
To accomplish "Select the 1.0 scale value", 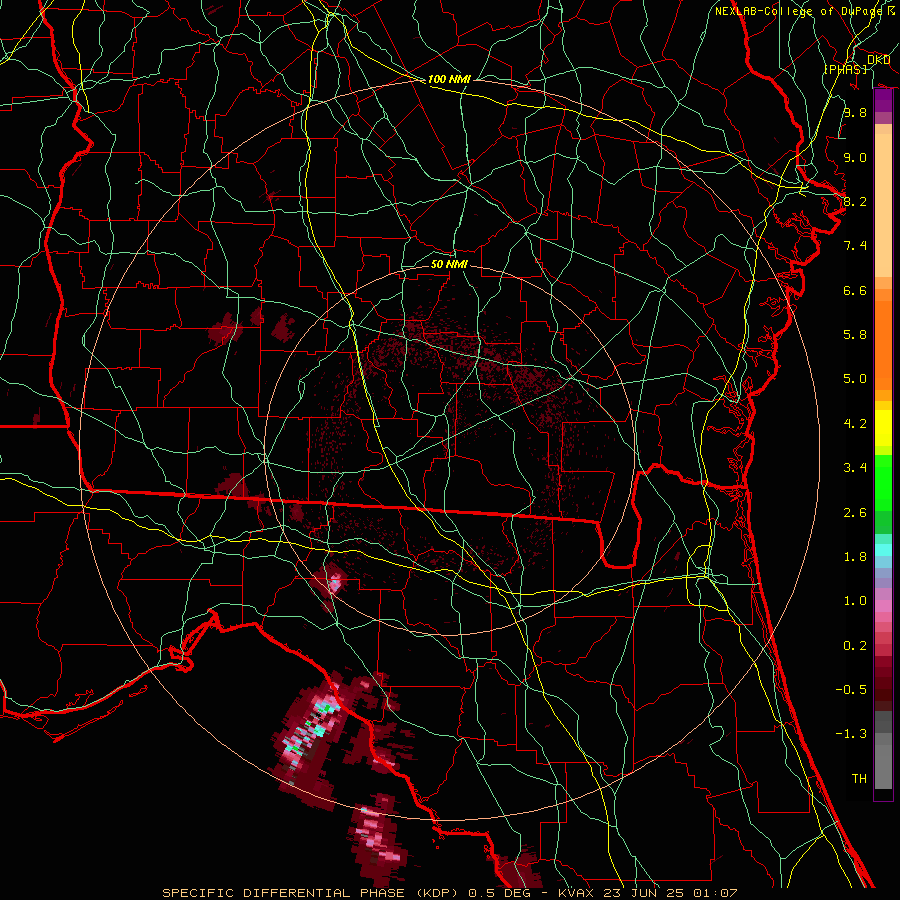I will click(x=855, y=601).
